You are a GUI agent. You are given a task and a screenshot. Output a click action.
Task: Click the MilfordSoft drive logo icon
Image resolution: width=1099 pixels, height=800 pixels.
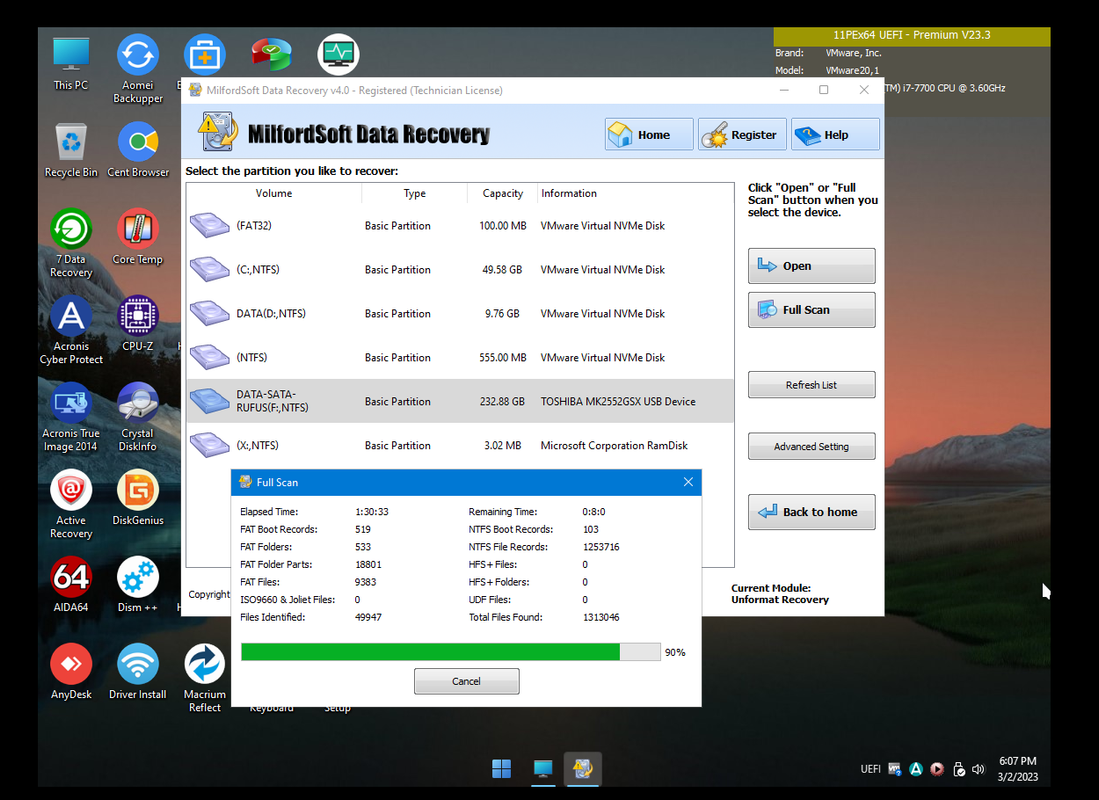click(x=218, y=131)
